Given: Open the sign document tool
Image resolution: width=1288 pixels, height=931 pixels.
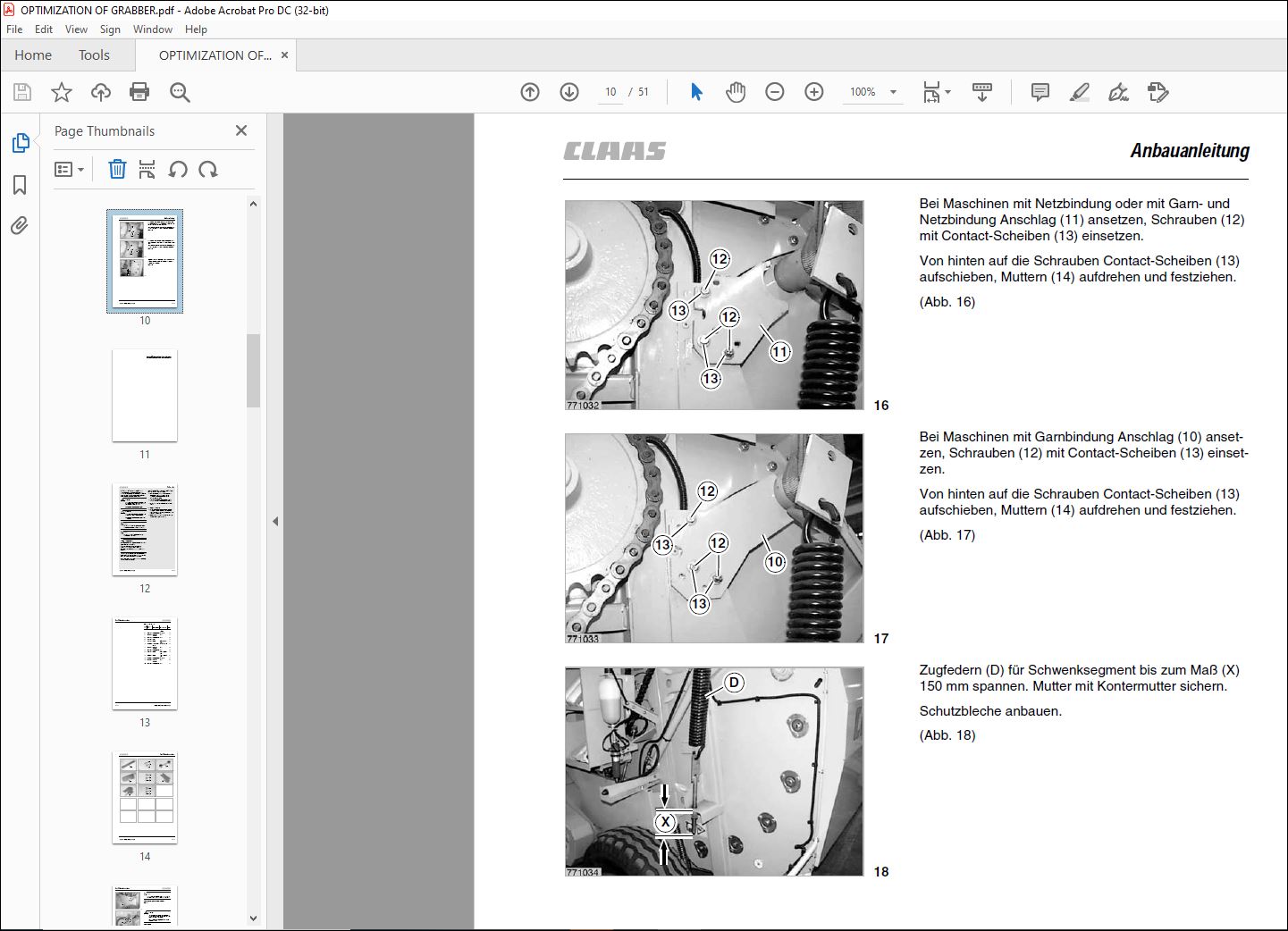Looking at the screenshot, I should [1118, 92].
